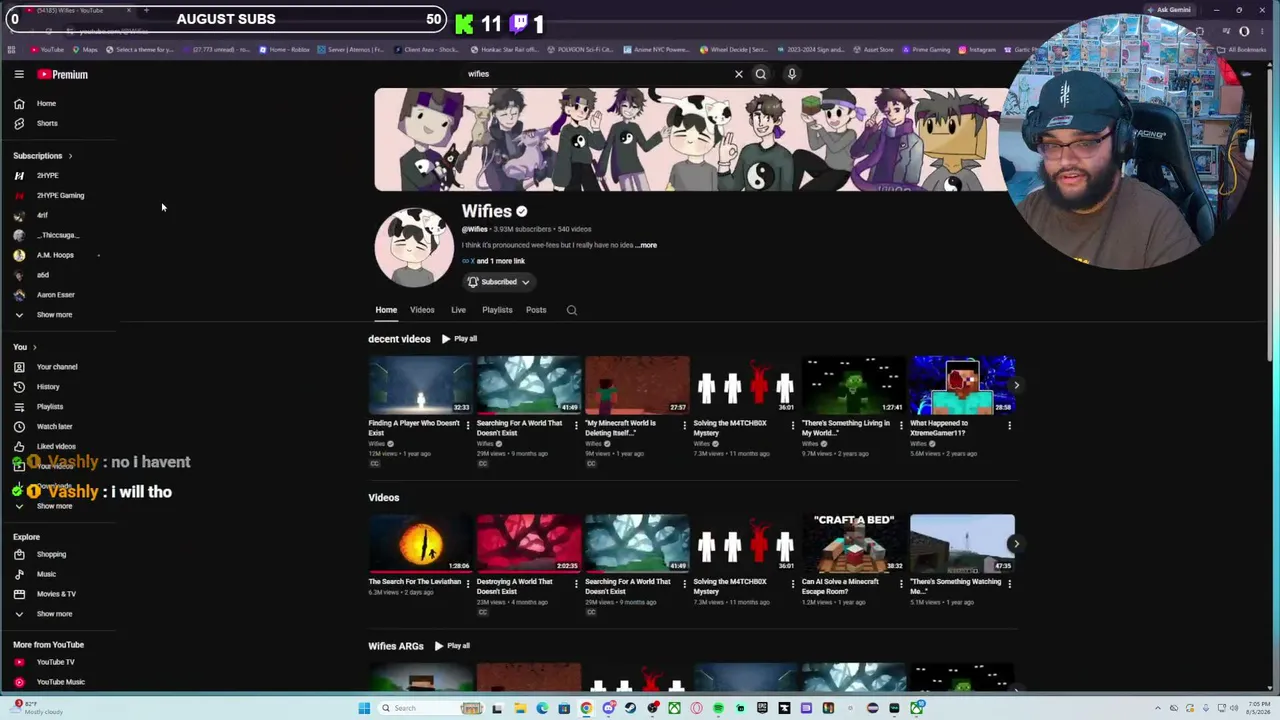Advance the Videos row with the arrow
Image resolution: width=1280 pixels, height=720 pixels.
tap(1016, 544)
